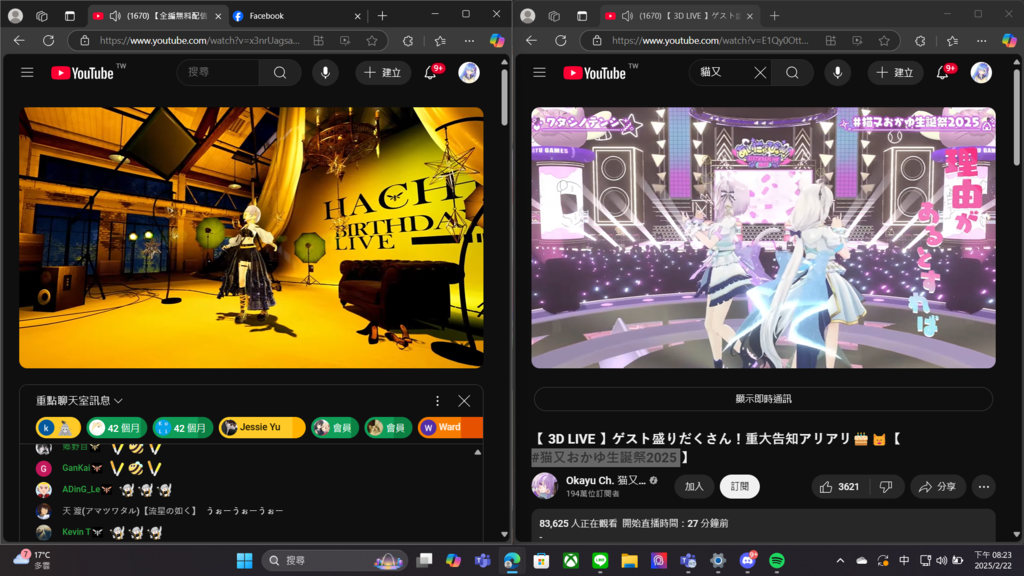Dislike the Okayu video
1024x576 pixels.
click(886, 487)
